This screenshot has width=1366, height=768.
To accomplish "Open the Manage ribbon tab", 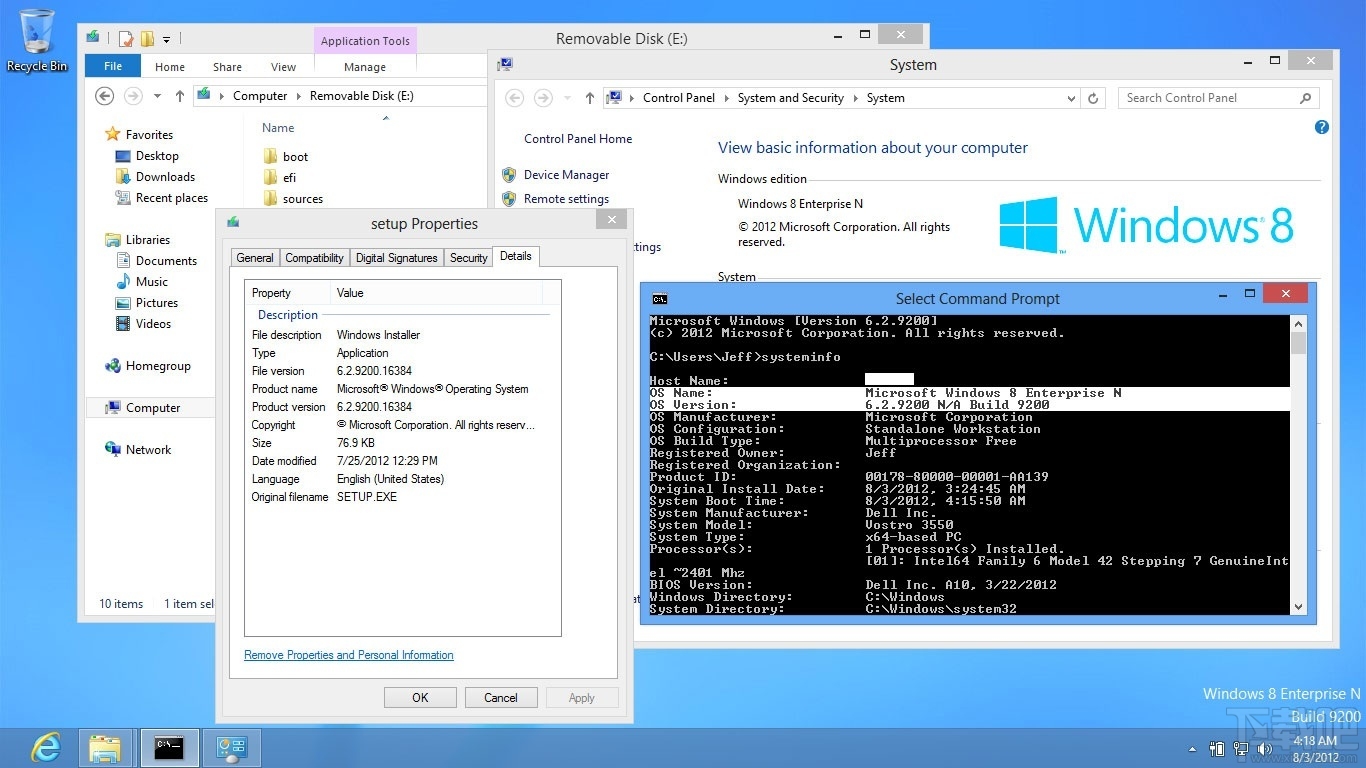I will pos(364,66).
